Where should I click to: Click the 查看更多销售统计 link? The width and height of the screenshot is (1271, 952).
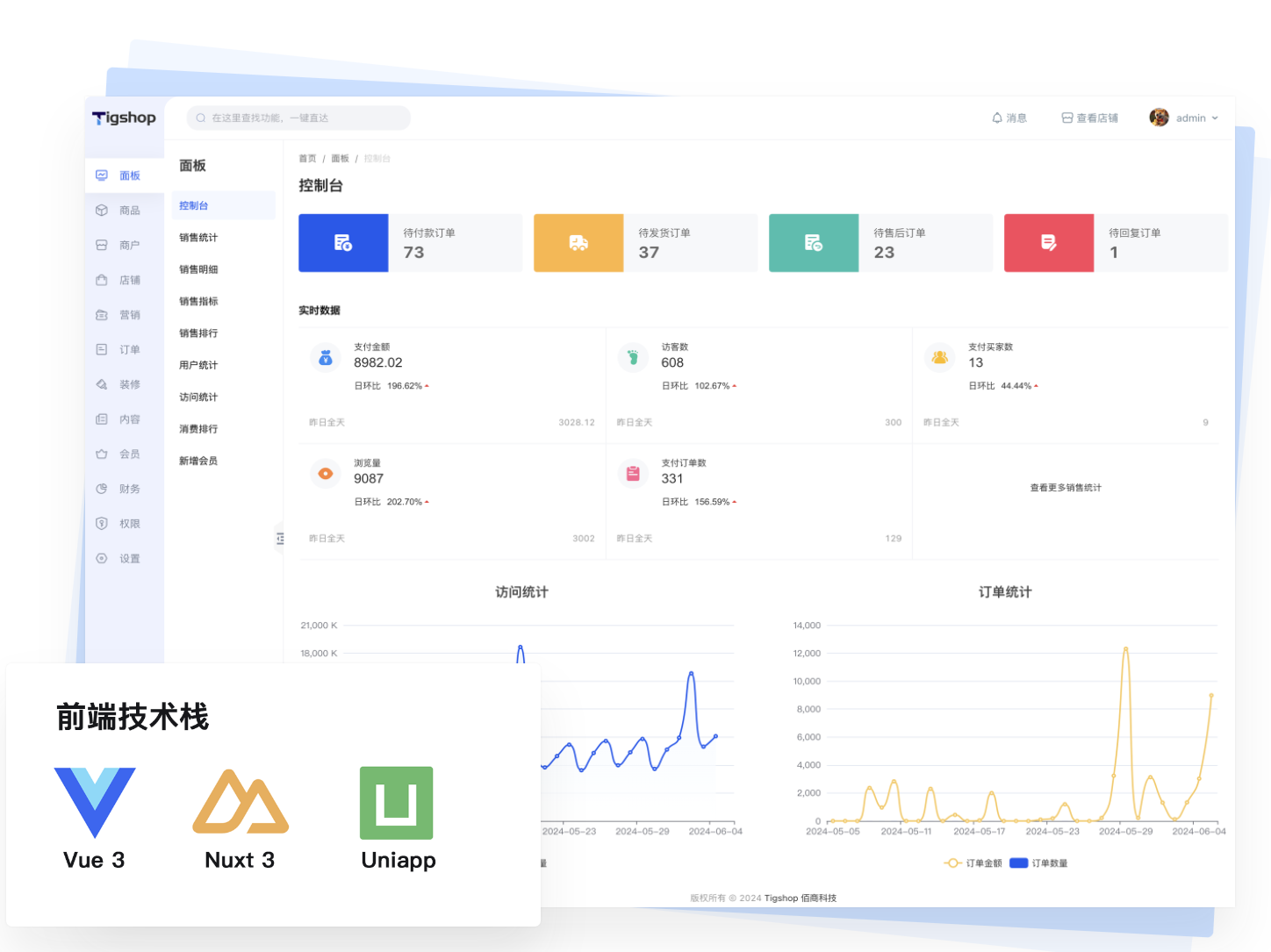1066,488
